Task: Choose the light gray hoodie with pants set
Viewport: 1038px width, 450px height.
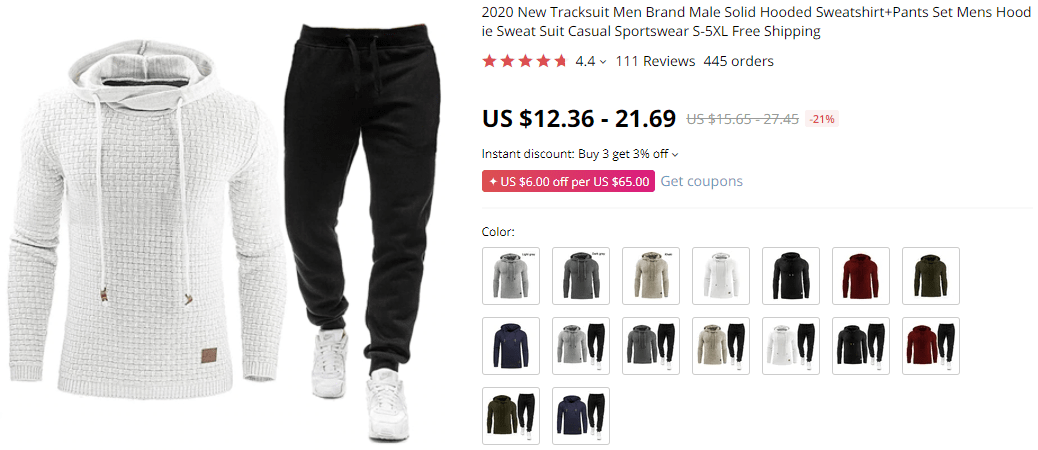Action: coord(581,346)
